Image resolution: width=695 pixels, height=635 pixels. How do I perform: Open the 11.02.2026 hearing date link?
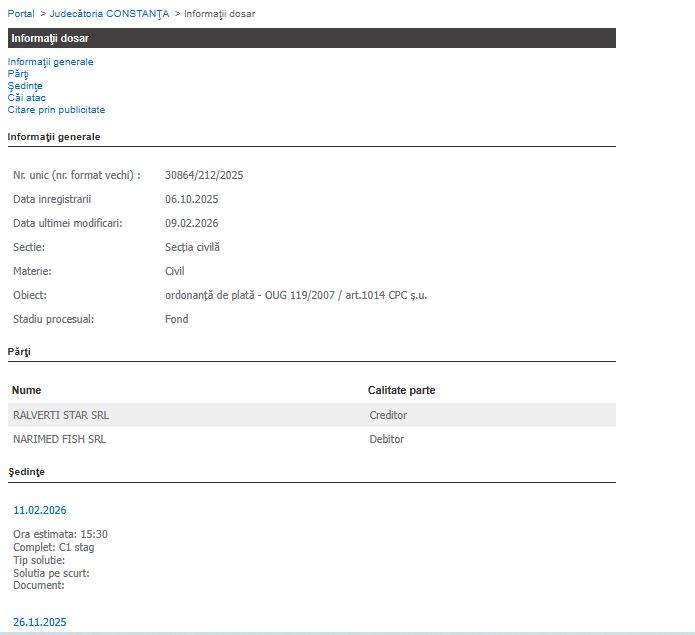click(40, 510)
